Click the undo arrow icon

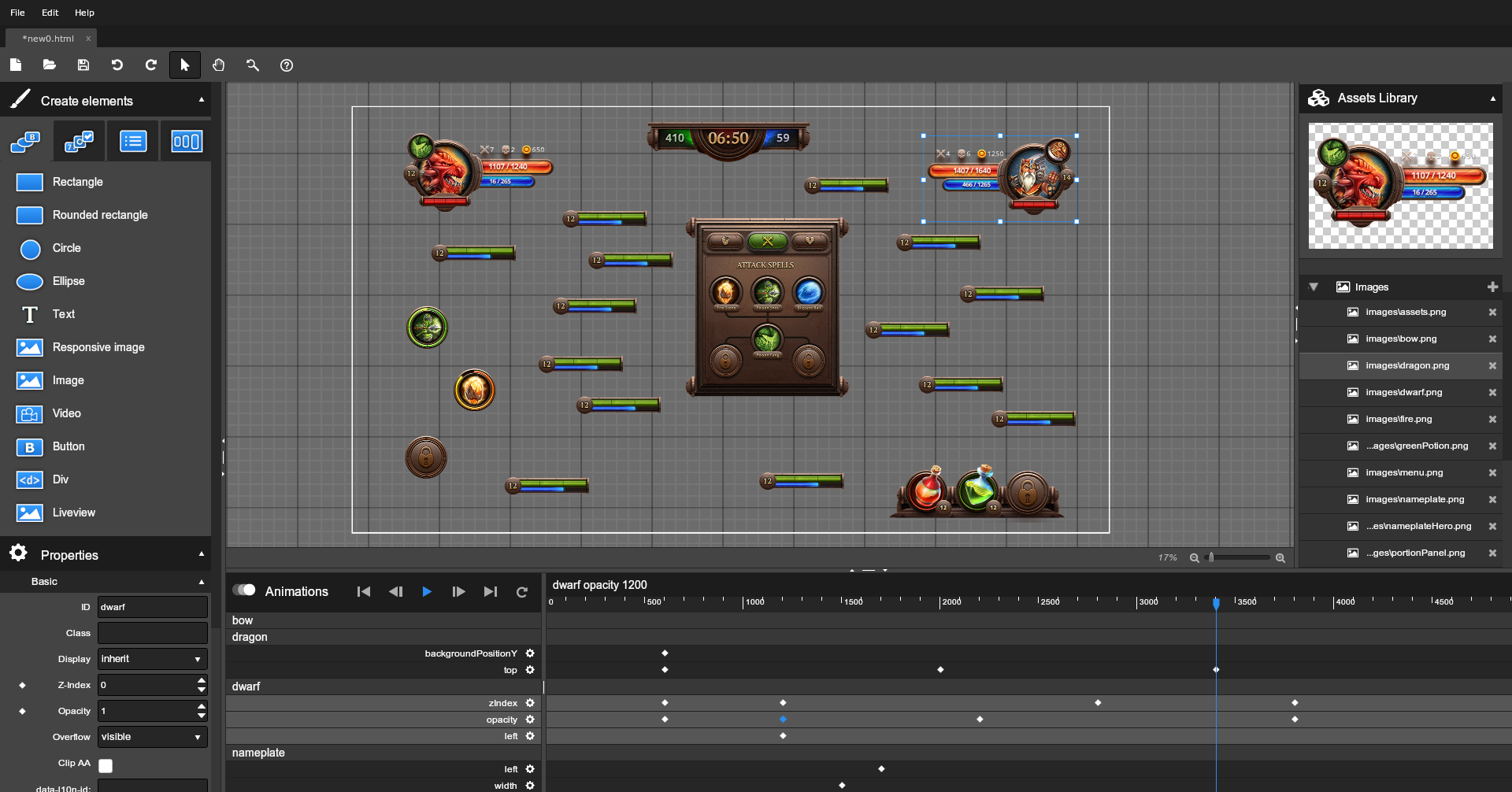coord(117,65)
